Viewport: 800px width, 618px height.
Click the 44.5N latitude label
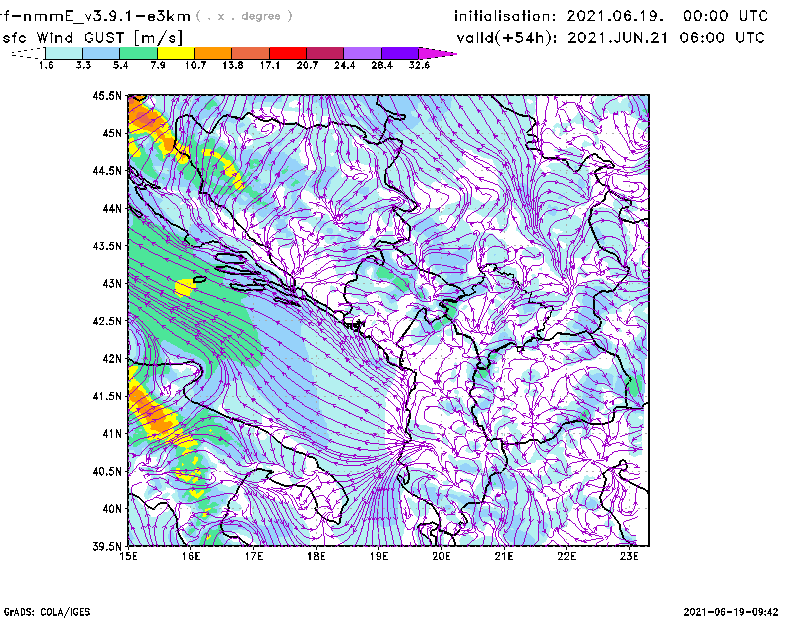107,170
